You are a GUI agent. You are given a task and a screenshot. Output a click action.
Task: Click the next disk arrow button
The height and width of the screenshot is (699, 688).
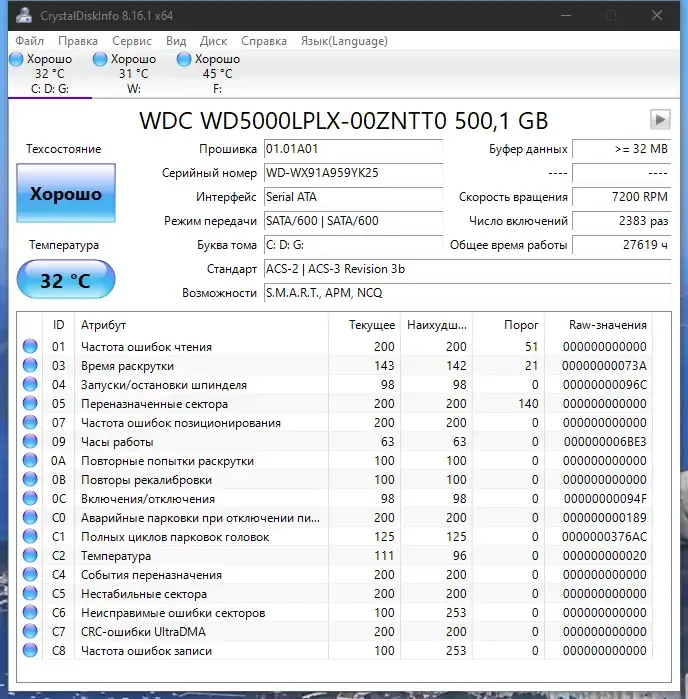pos(660,119)
